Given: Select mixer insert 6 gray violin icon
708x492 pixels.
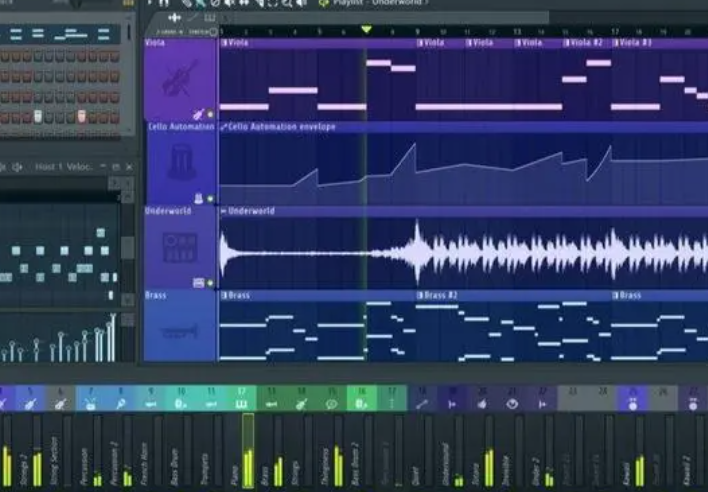Looking at the screenshot, I should 61,404.
